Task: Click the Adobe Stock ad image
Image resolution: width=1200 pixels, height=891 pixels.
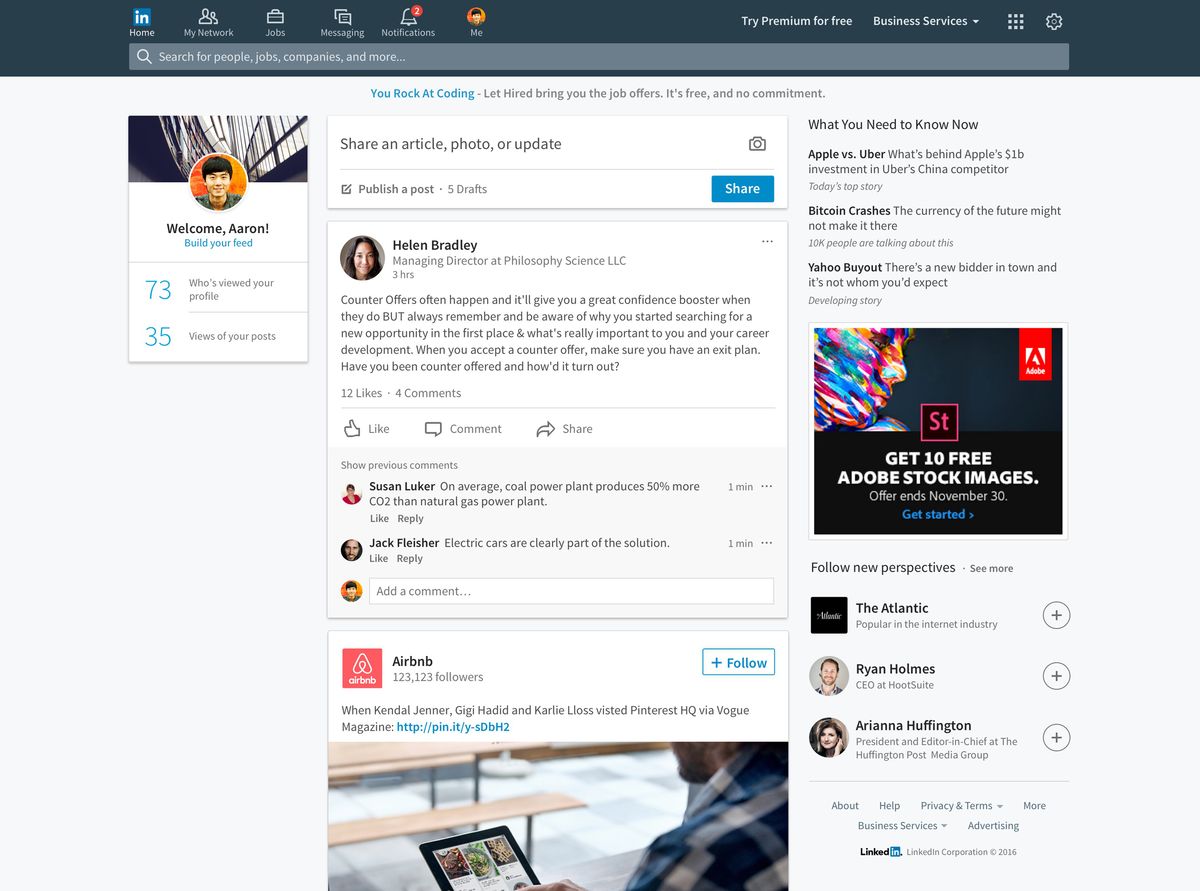Action: pyautogui.click(x=938, y=431)
